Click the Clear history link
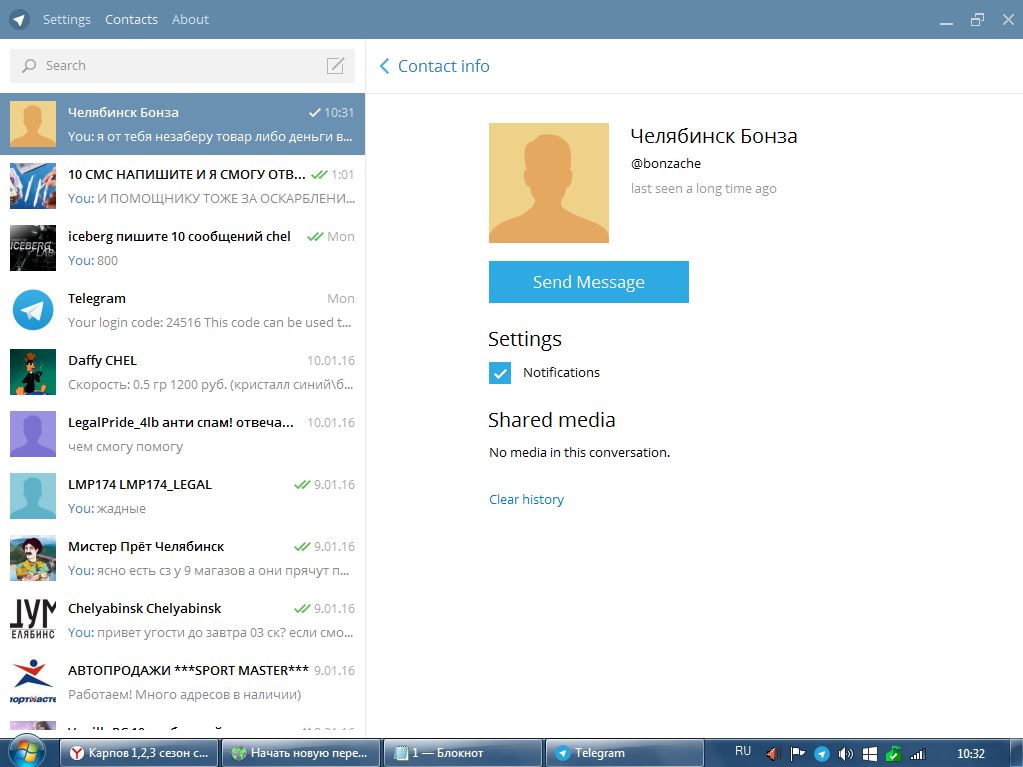 (x=527, y=500)
